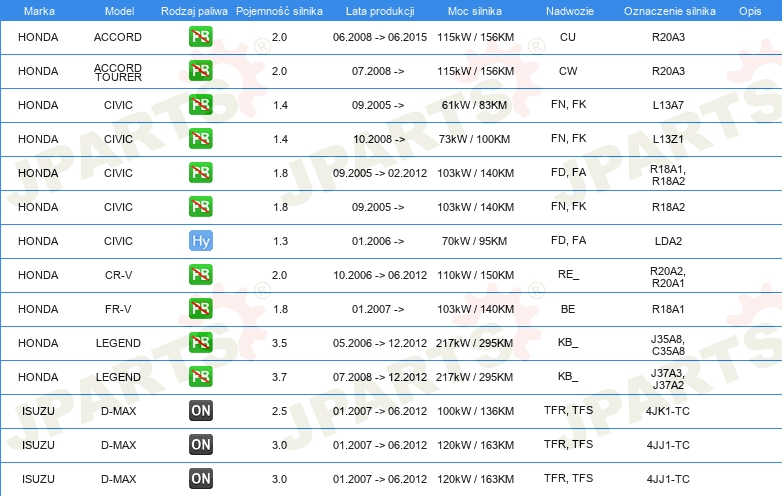Click the petrol fuel icon for Honda Accord

(x=200, y=37)
